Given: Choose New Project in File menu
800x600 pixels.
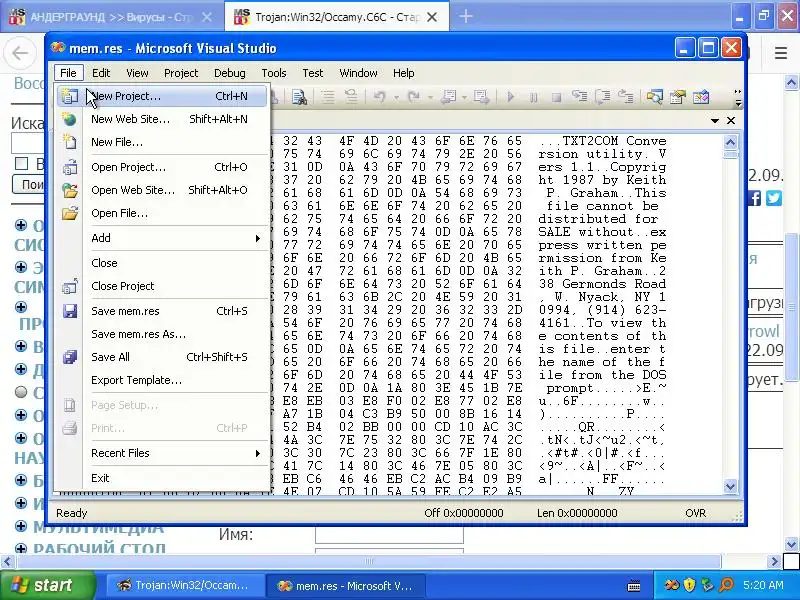Looking at the screenshot, I should pos(161,96).
